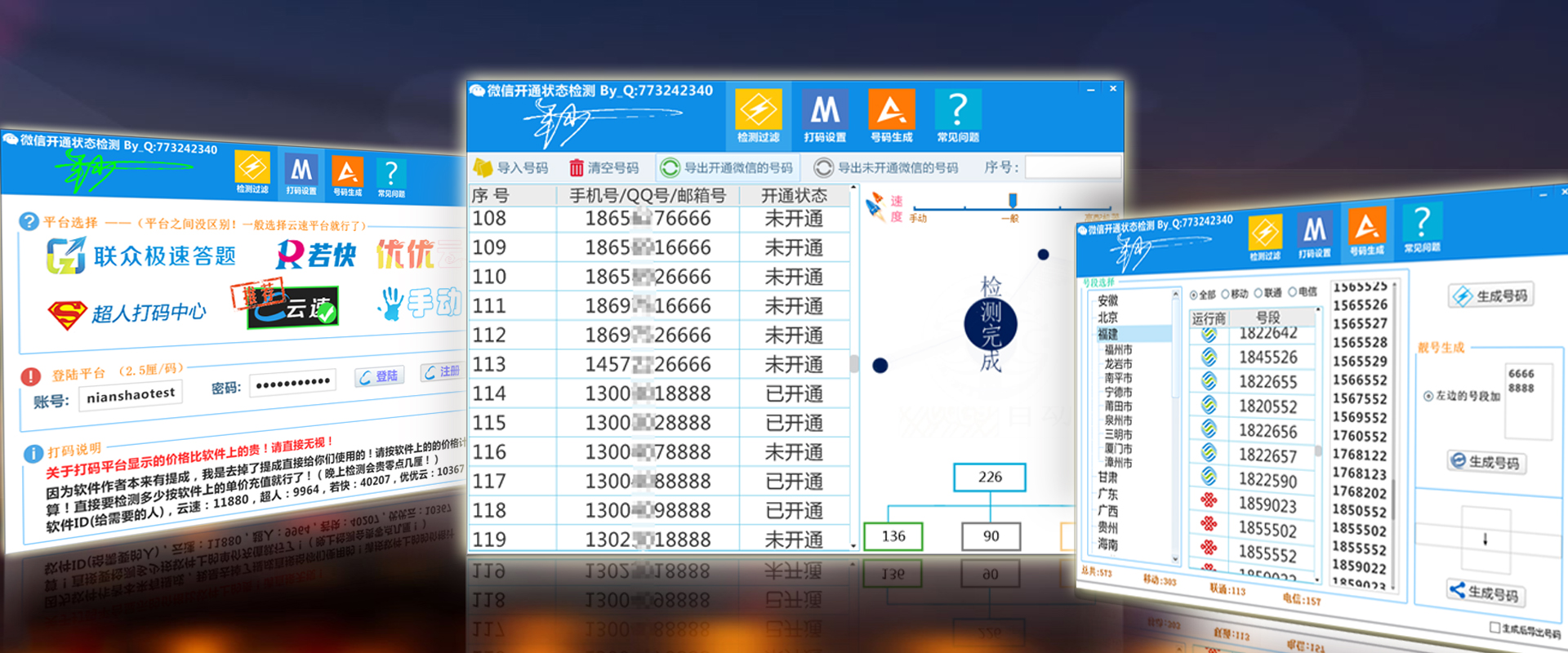Choose 超人打码中心 platform logo
This screenshot has height=653, width=1568.
[x=127, y=313]
